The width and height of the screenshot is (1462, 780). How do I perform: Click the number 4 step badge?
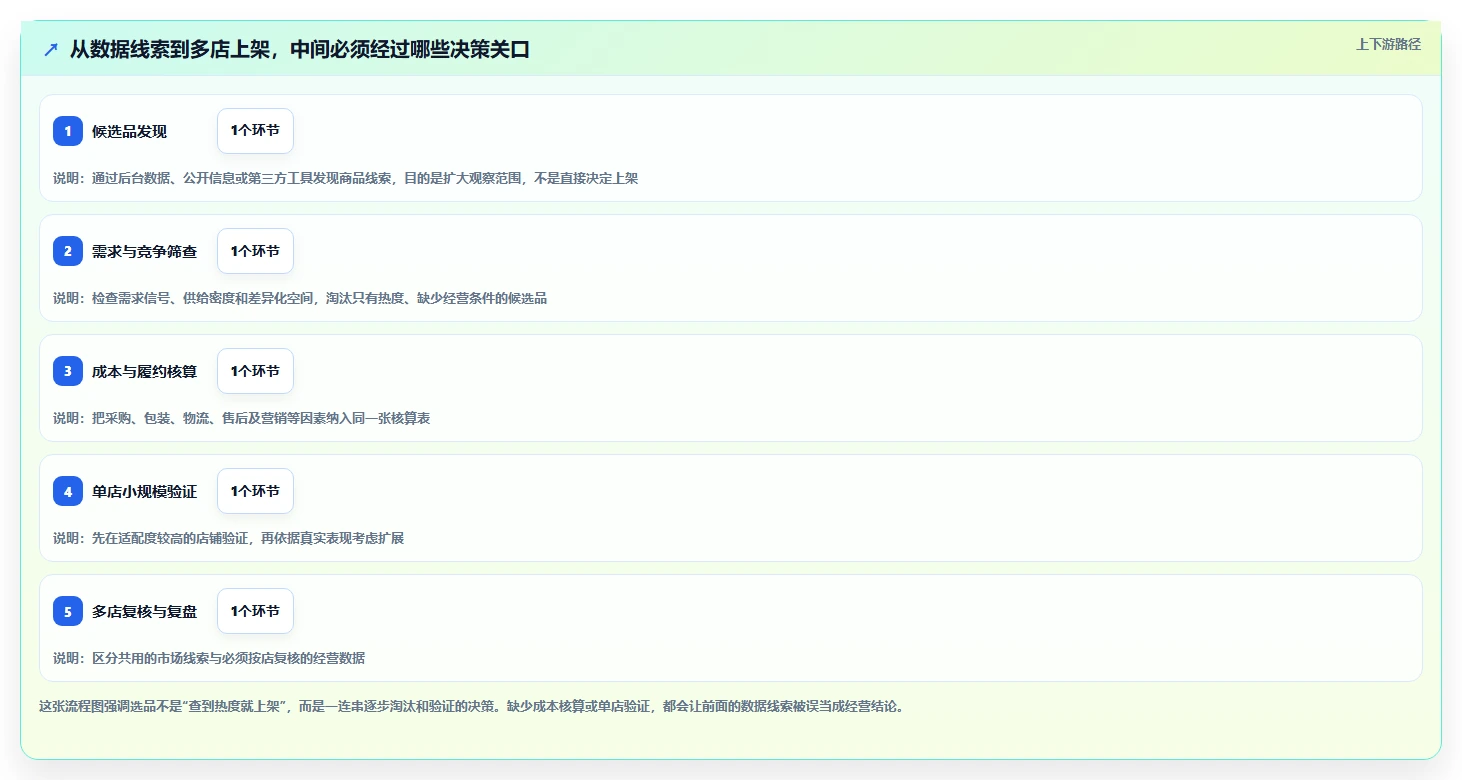[x=68, y=491]
